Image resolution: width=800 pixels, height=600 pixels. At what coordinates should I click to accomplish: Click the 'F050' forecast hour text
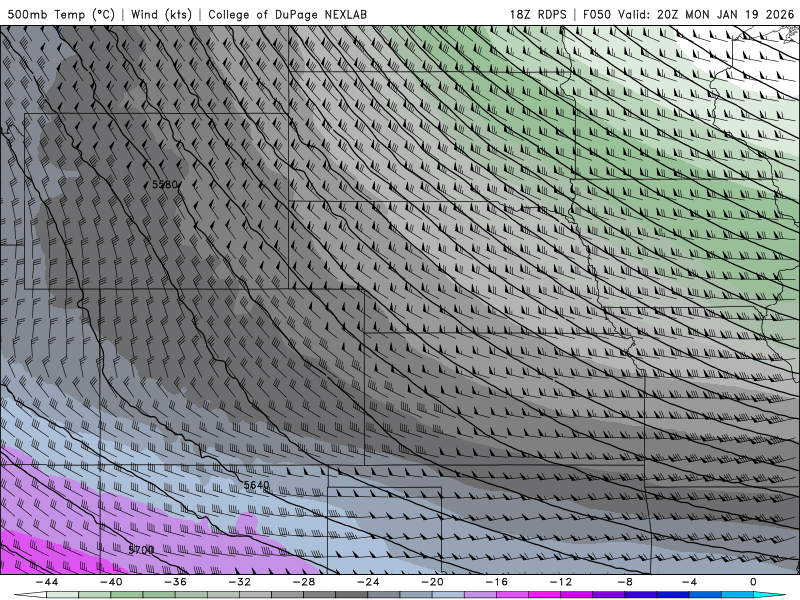596,15
